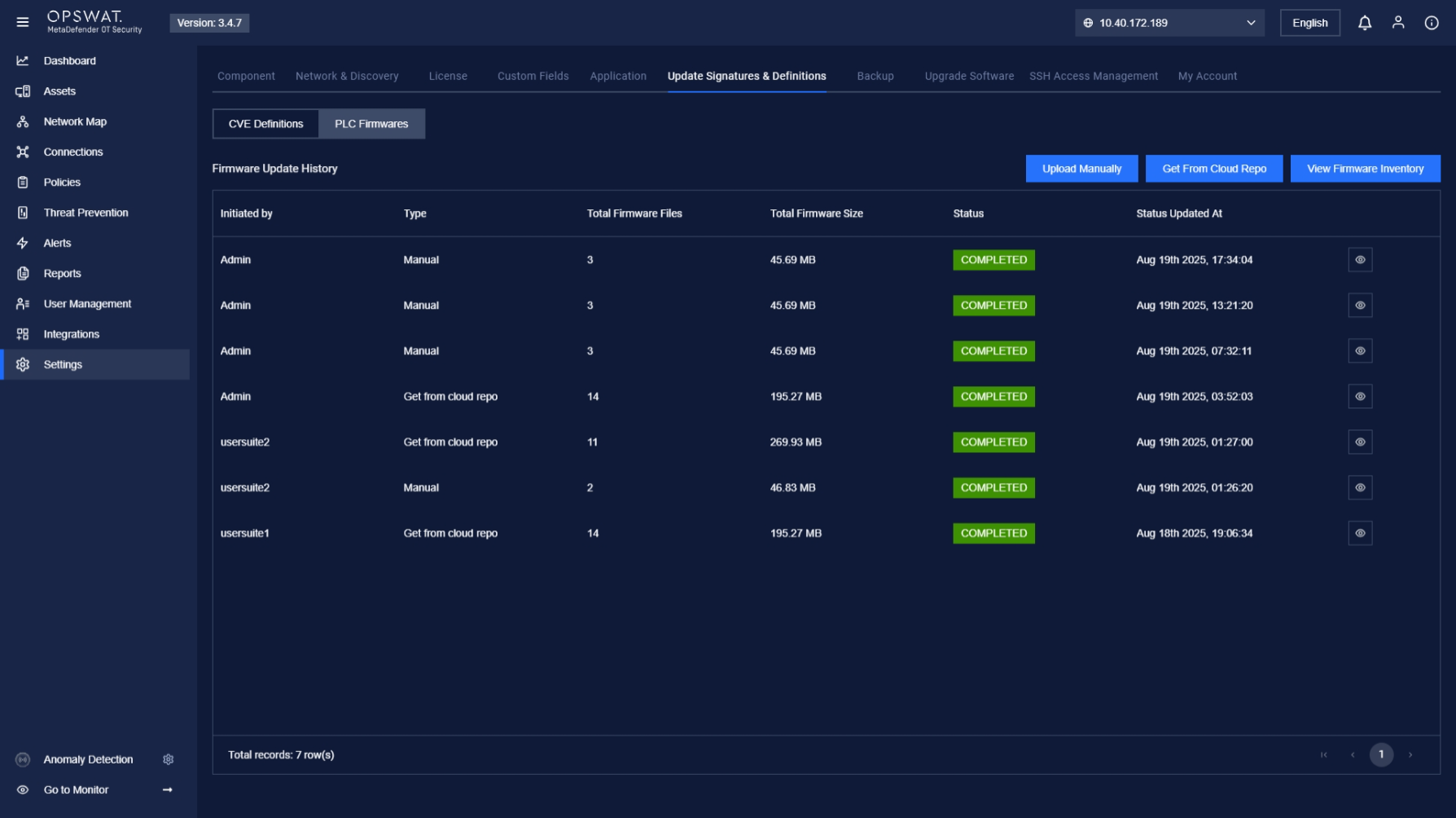Image resolution: width=1456 pixels, height=818 pixels.
Task: Open the Network & Discovery tab
Action: click(347, 76)
